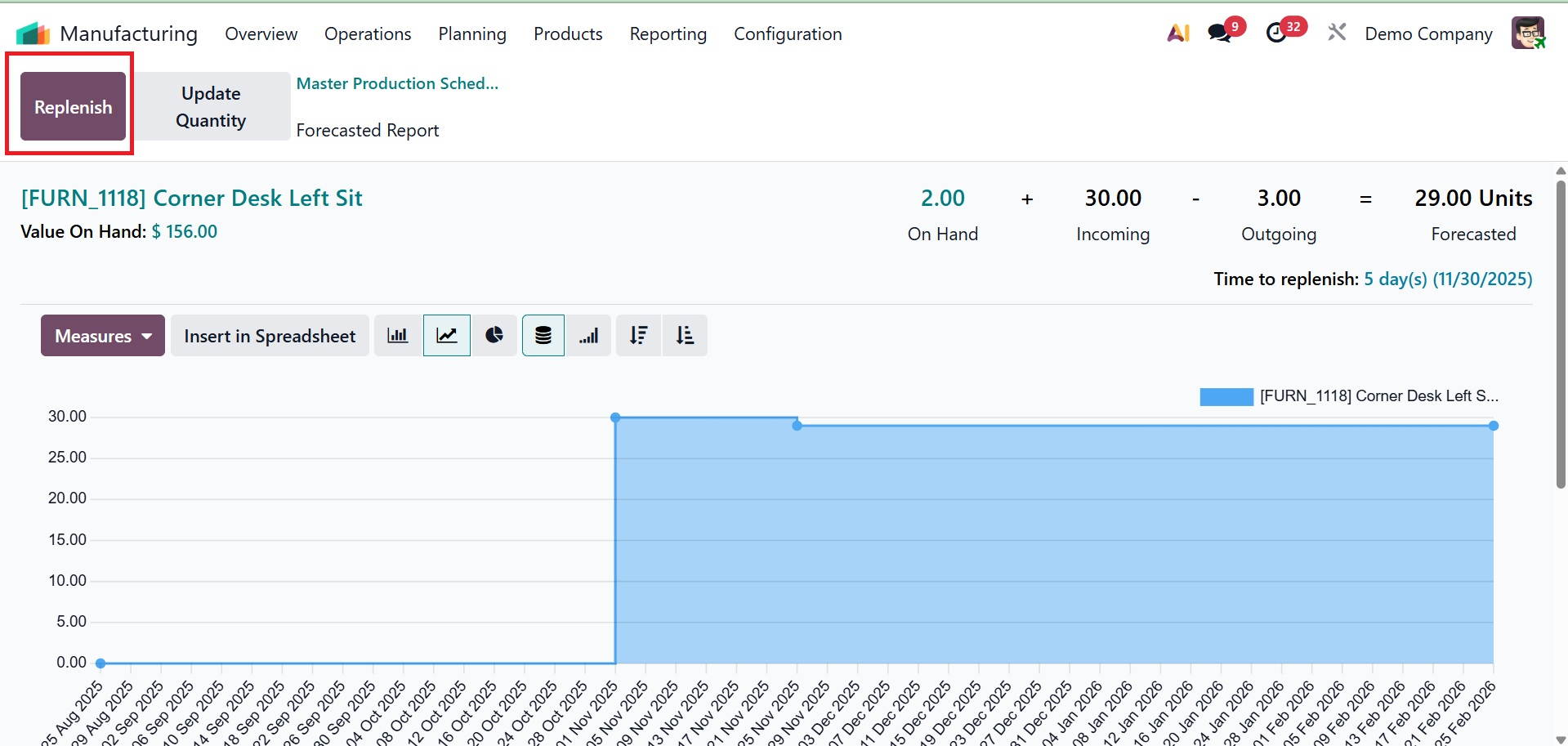1568x746 pixels.
Task: Click the scrollbar down arrow
Action: pyautogui.click(x=1561, y=739)
